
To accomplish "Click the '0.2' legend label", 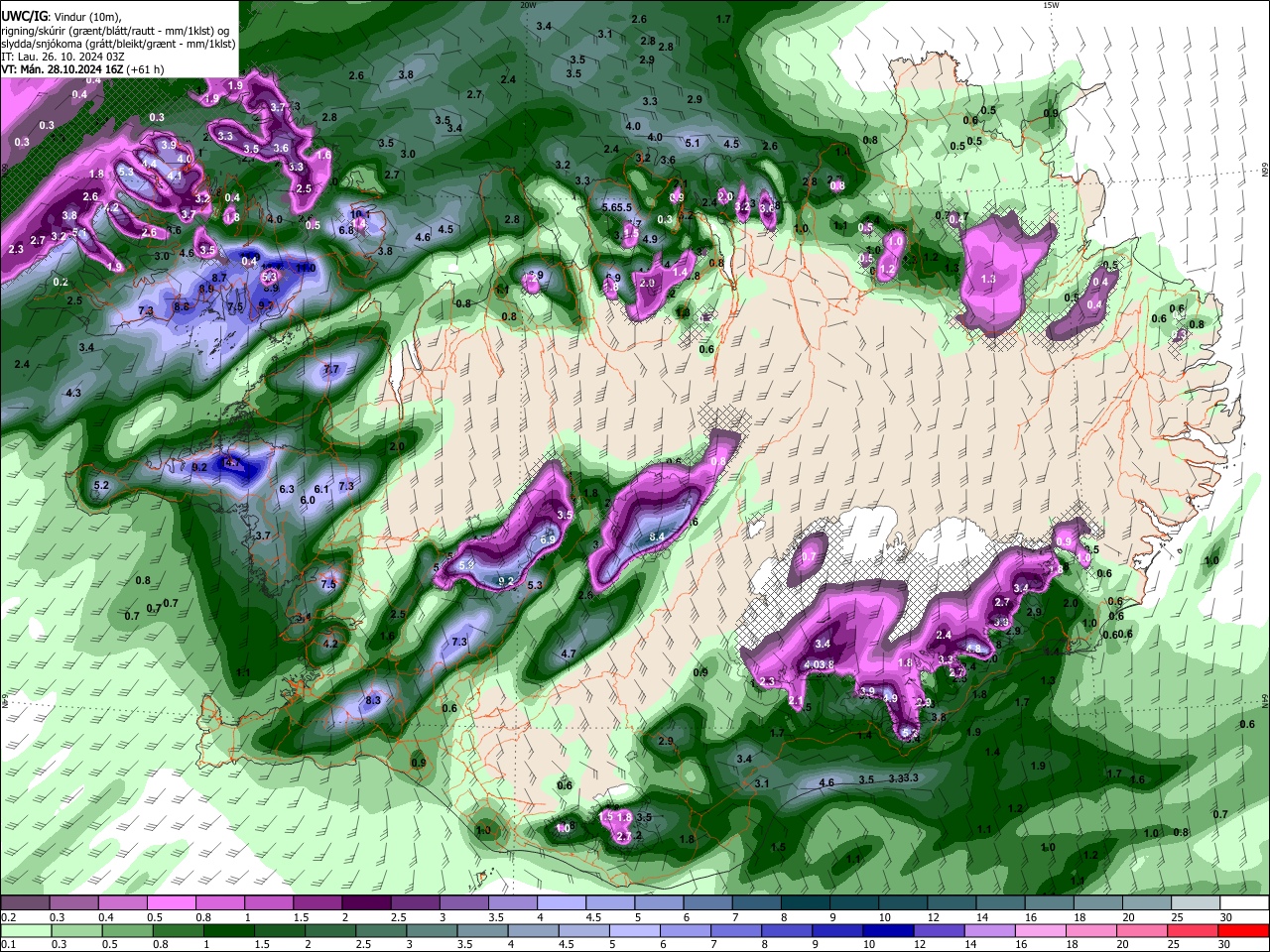I will click(8, 917).
